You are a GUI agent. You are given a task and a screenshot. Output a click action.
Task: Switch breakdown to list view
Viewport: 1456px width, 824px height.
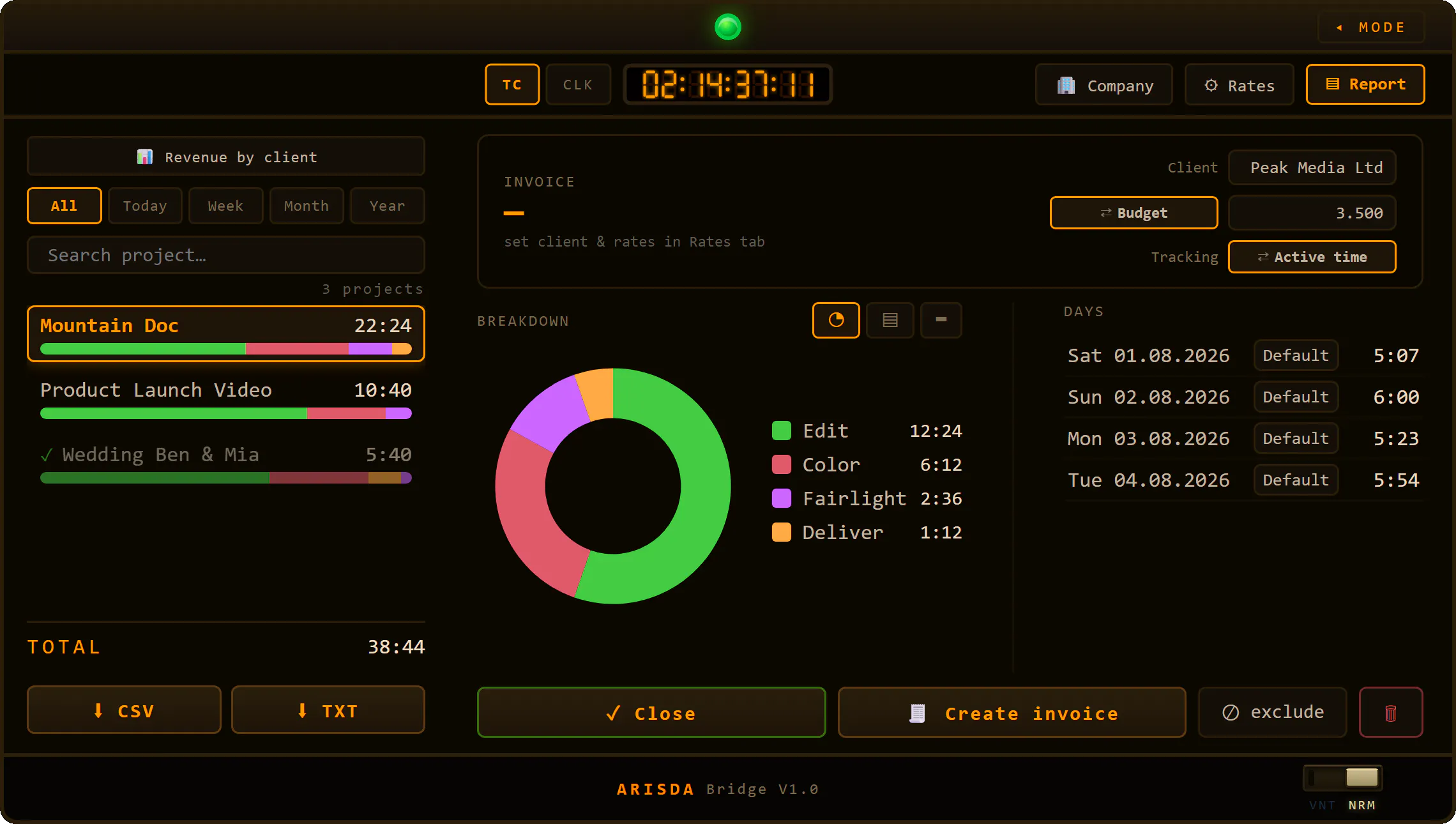[890, 320]
